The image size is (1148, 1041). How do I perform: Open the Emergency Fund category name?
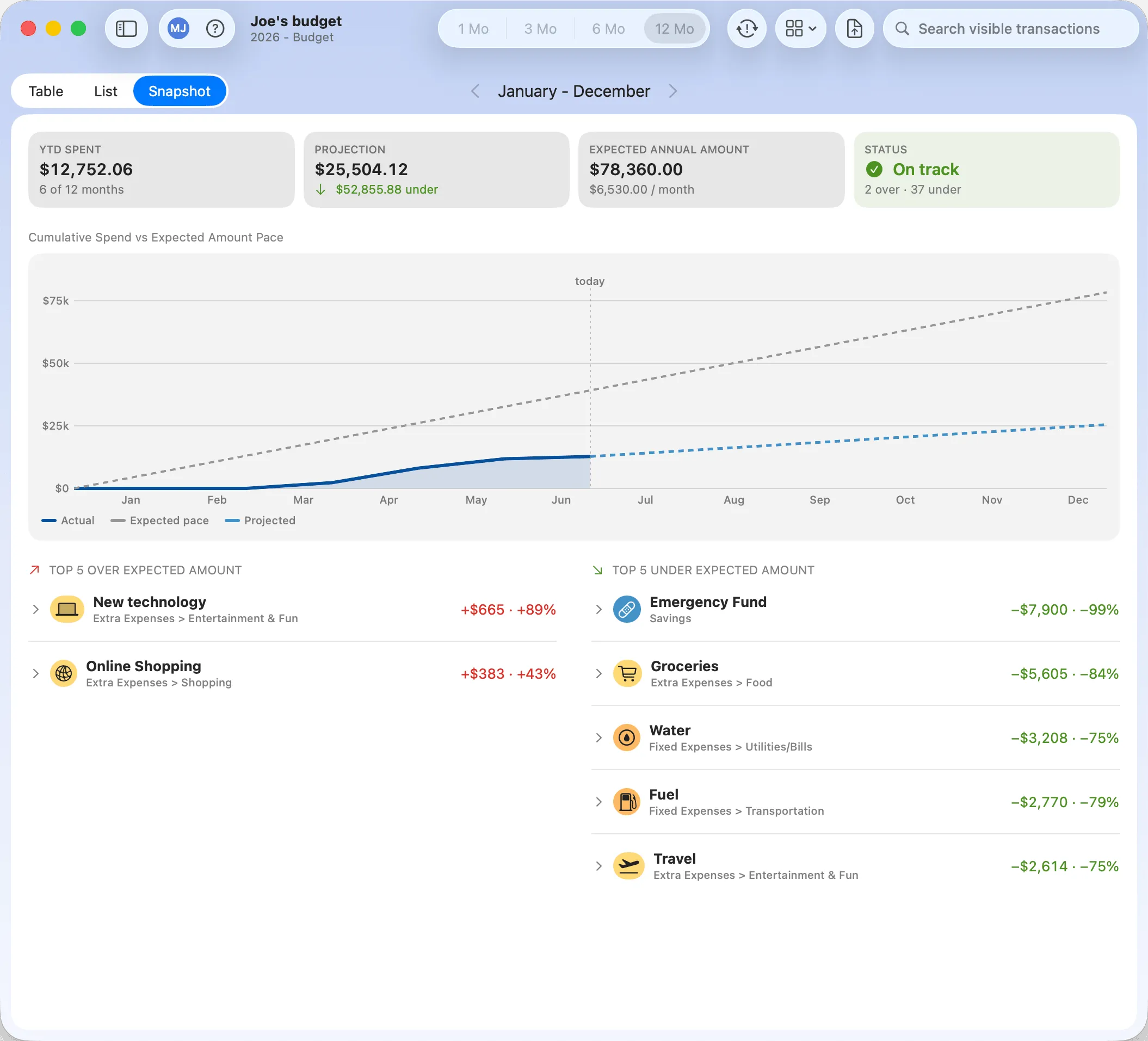708,602
